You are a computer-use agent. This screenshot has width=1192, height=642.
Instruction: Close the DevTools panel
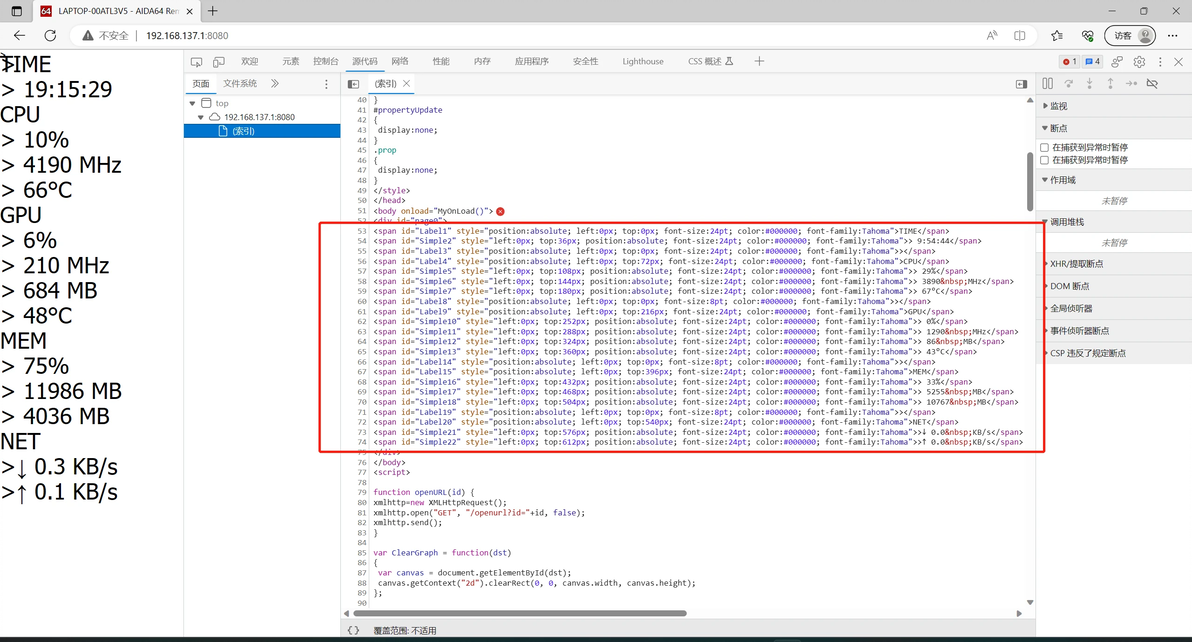(1178, 62)
